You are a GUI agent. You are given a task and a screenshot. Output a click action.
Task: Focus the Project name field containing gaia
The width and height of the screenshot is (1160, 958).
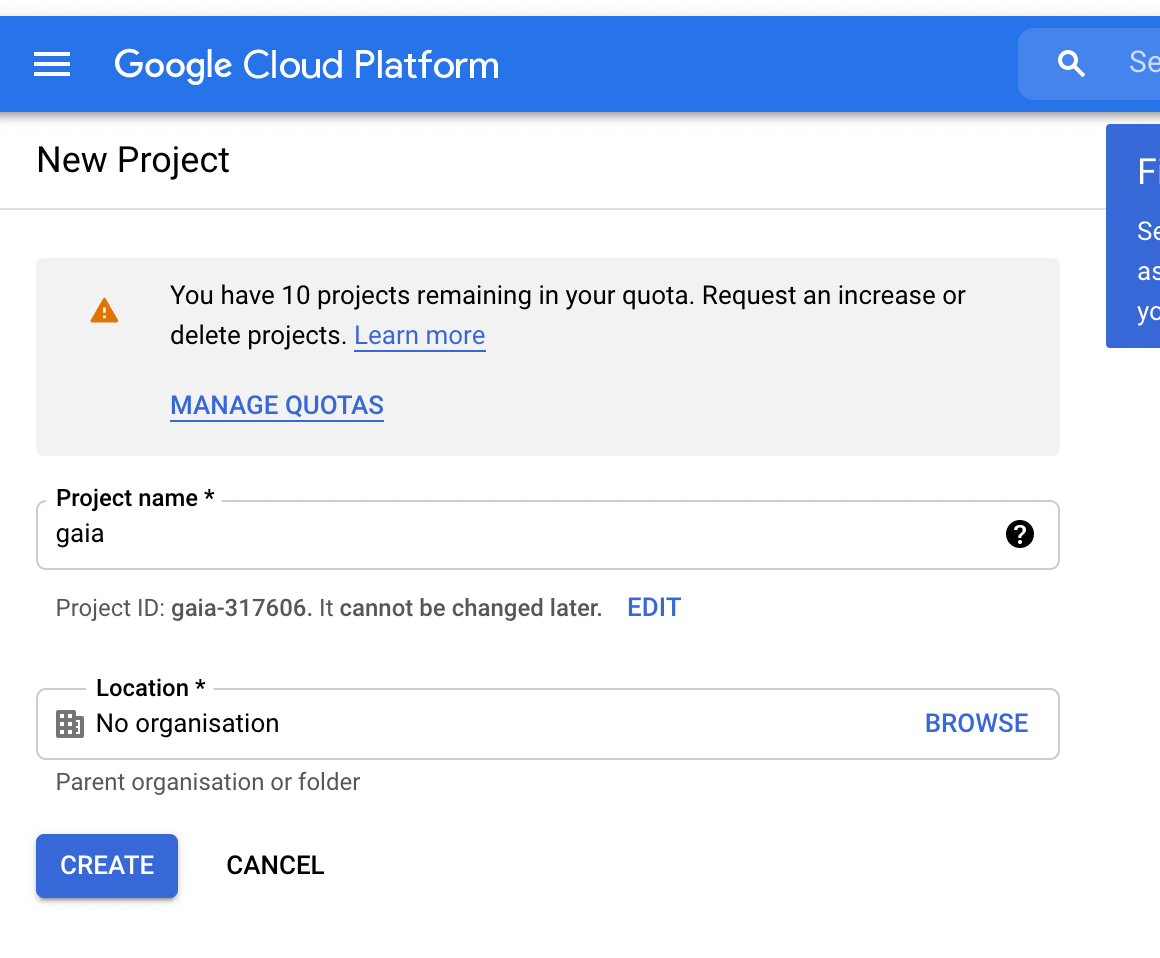pos(547,535)
